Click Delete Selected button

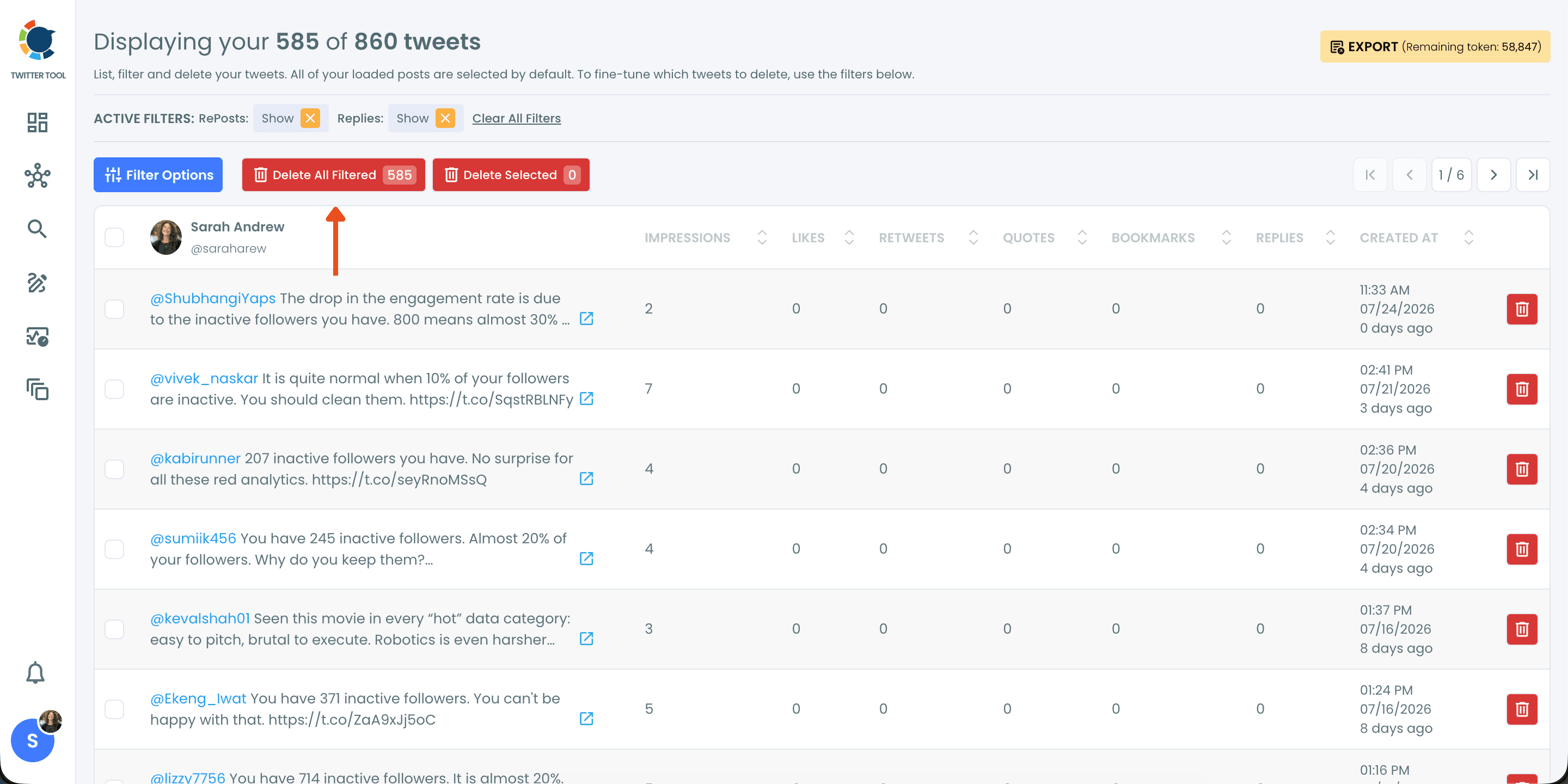tap(511, 175)
